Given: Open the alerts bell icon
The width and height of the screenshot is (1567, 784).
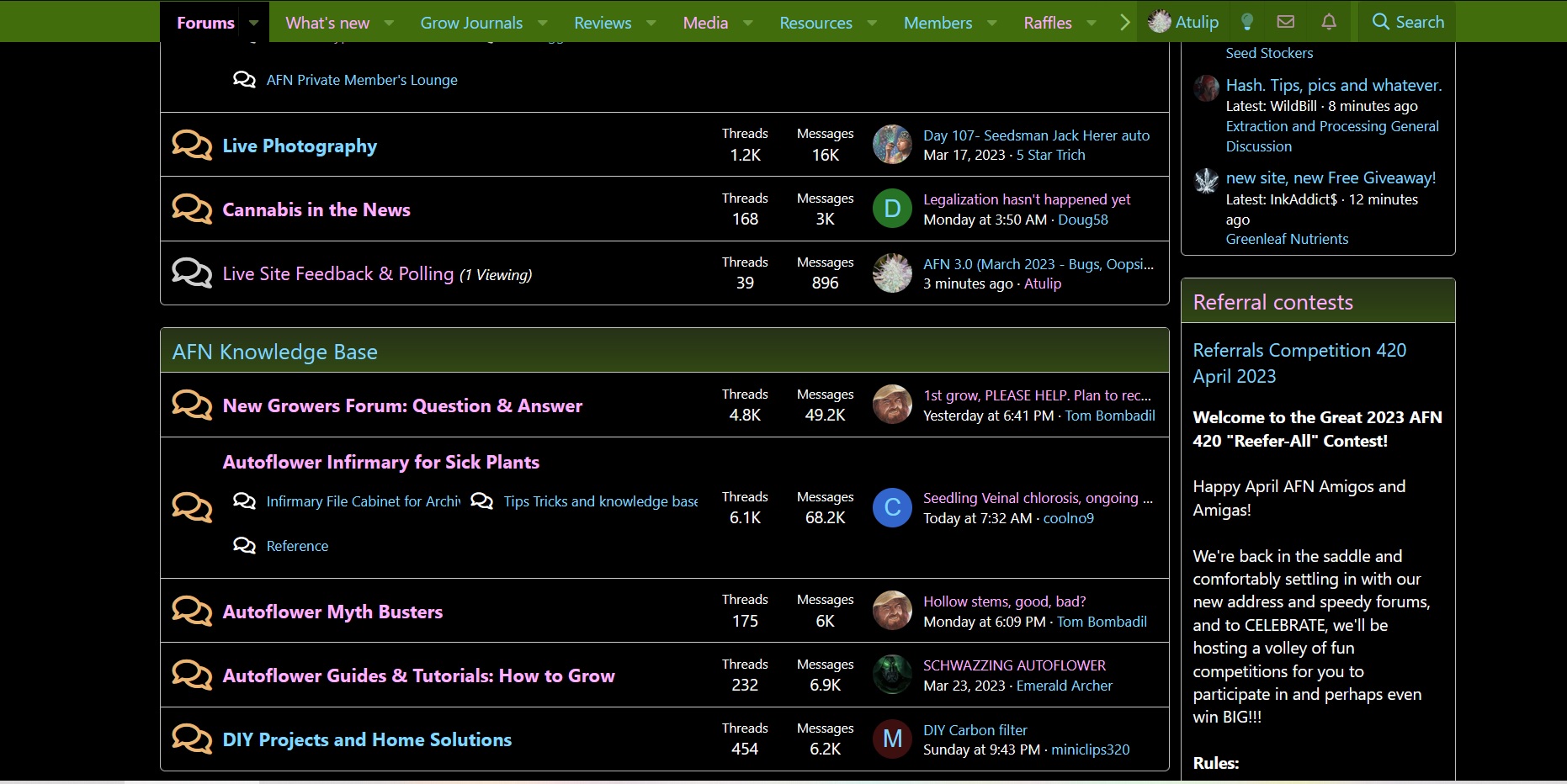Looking at the screenshot, I should coord(1329,22).
